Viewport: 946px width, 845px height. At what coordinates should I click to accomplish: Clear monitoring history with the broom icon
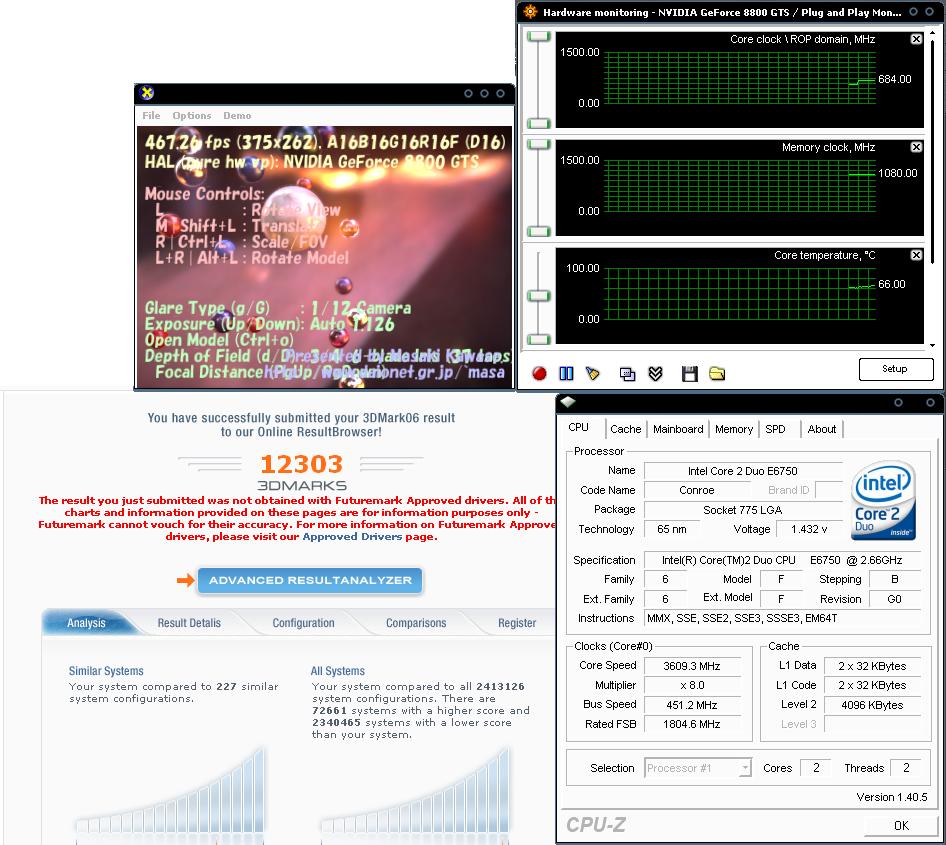coord(592,373)
